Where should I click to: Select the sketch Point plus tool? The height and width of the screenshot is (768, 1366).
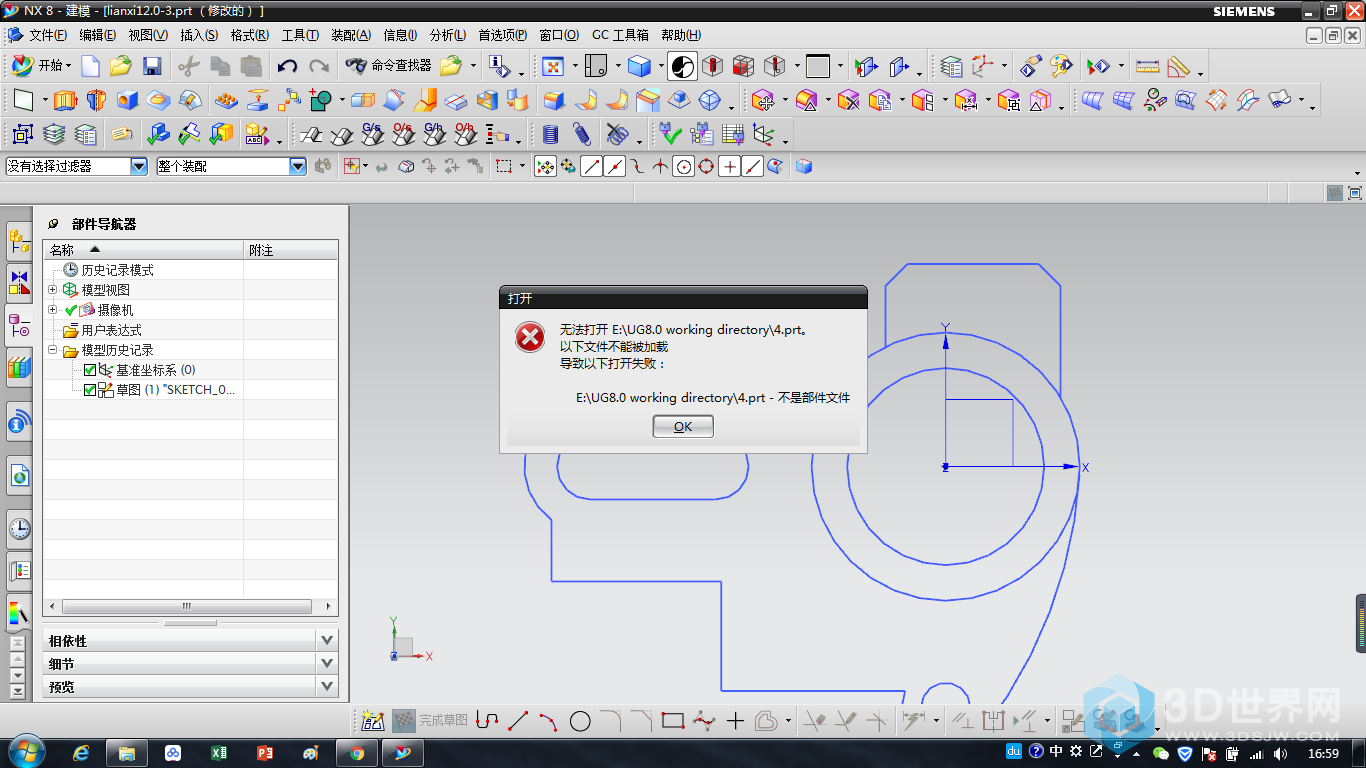point(735,720)
